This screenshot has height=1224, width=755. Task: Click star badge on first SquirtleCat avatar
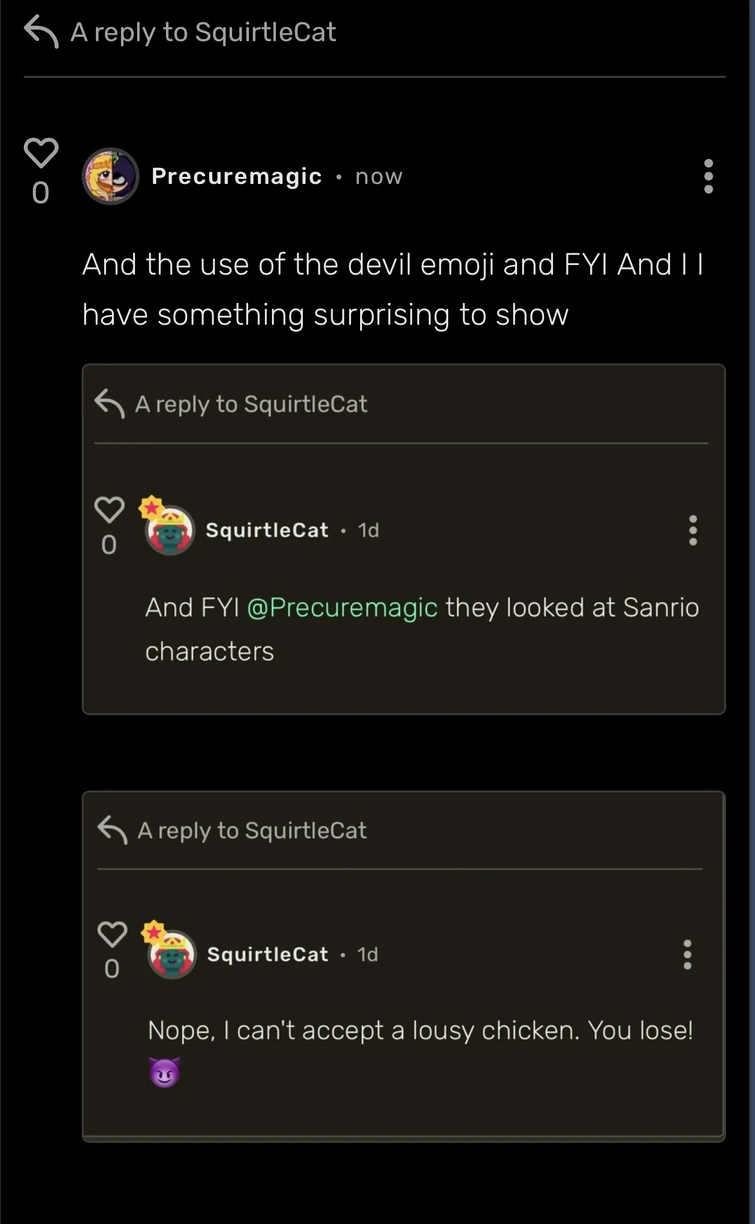[x=151, y=508]
